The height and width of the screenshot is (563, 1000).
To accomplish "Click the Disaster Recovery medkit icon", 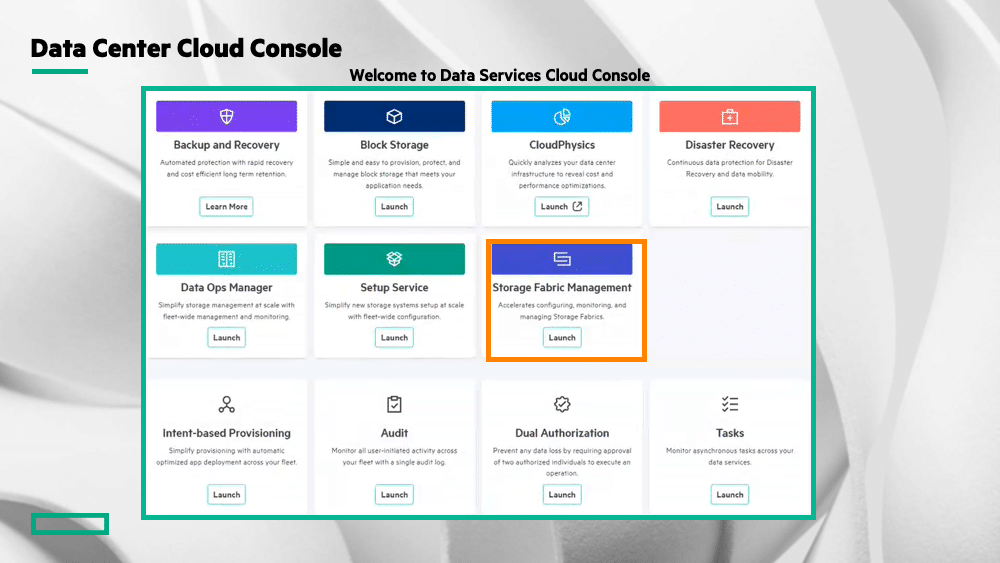I will pyautogui.click(x=730, y=117).
